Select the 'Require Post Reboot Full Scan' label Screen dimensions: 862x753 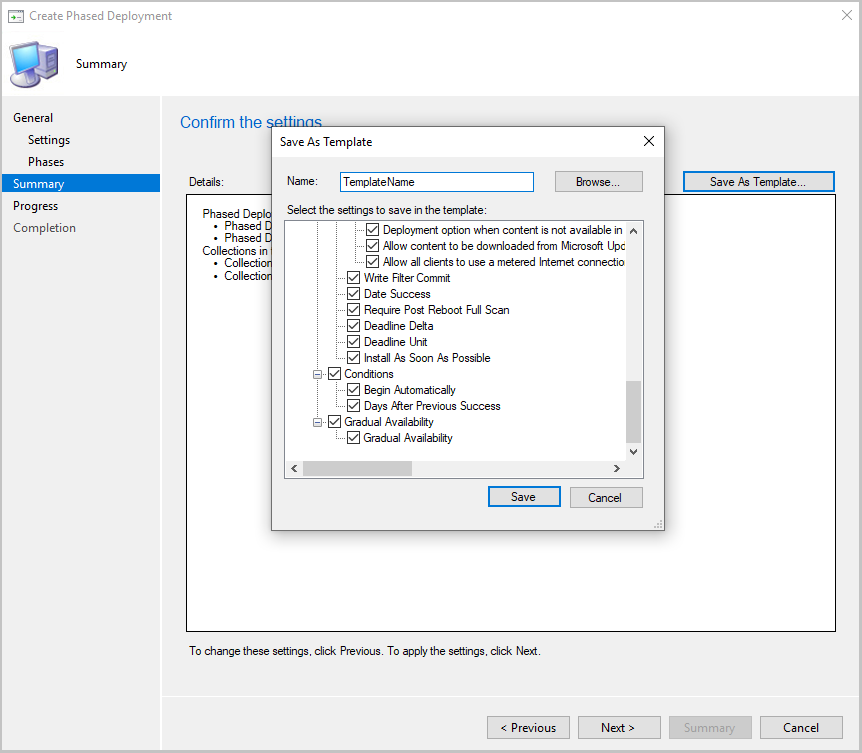(x=436, y=309)
